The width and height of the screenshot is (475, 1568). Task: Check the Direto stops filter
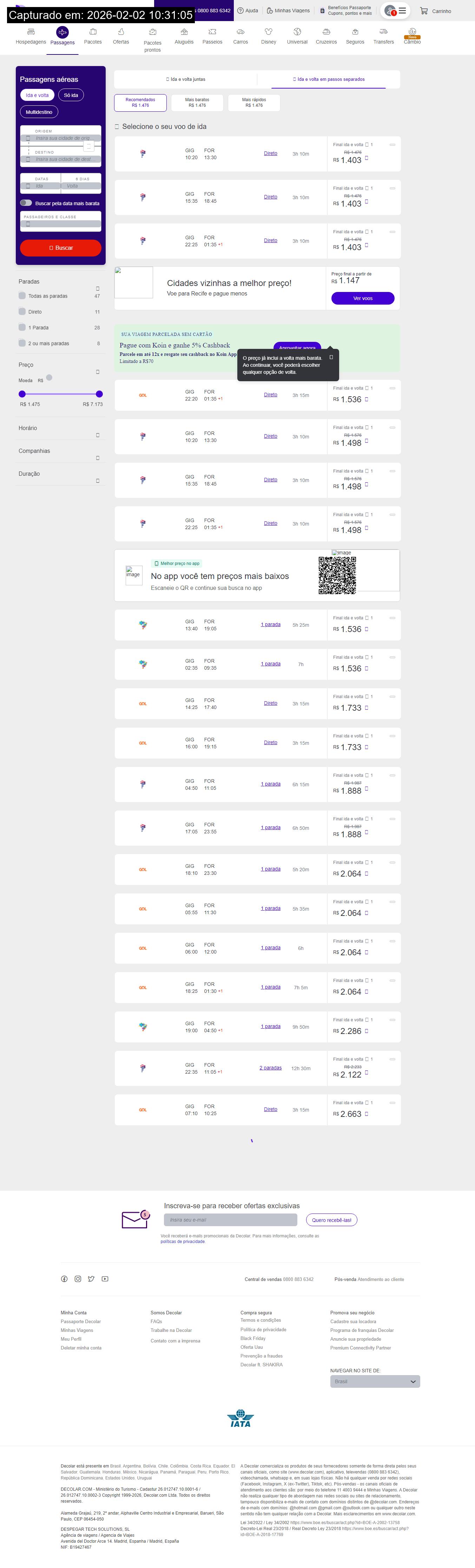pyautogui.click(x=22, y=312)
